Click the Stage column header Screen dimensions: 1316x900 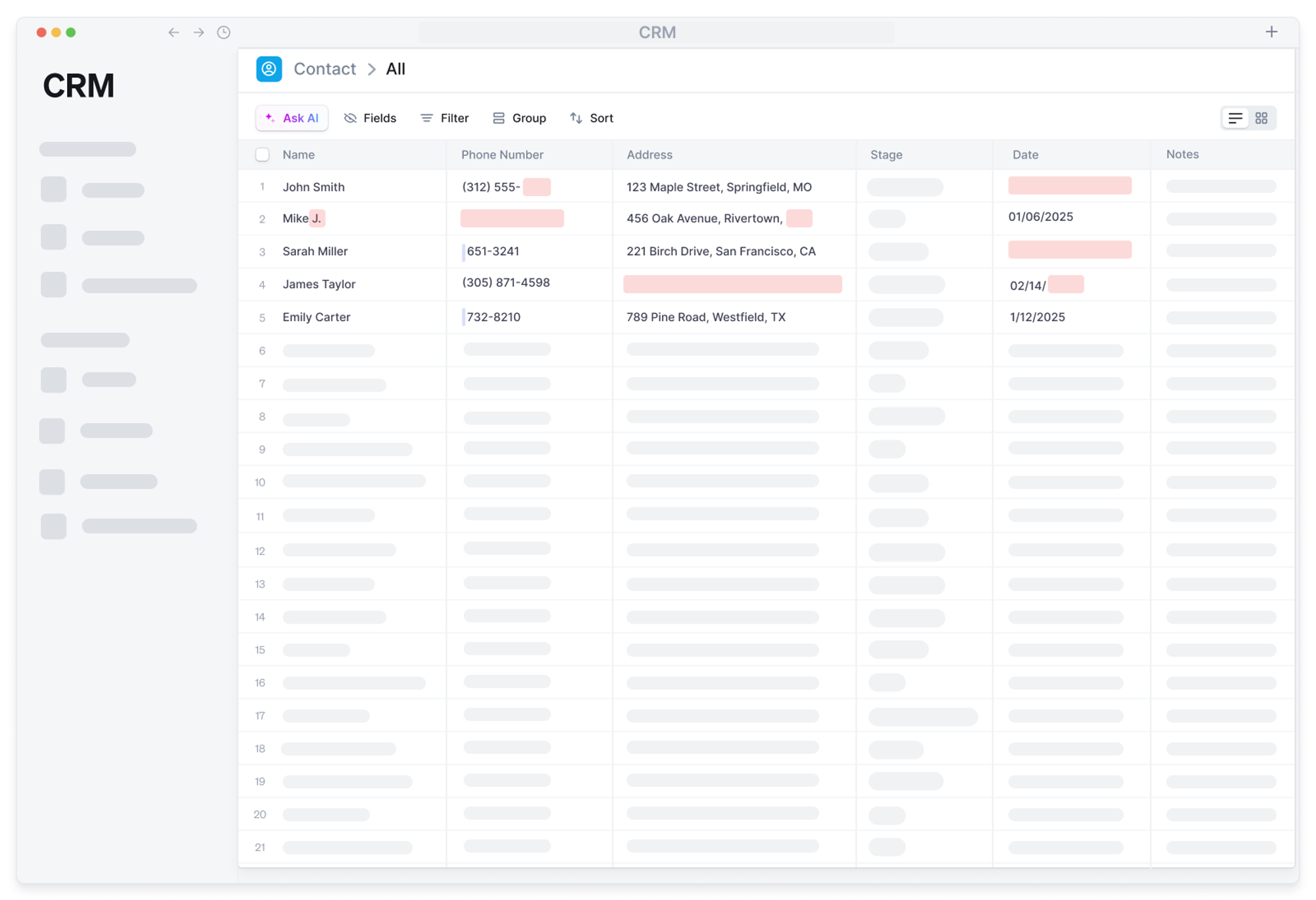(886, 155)
